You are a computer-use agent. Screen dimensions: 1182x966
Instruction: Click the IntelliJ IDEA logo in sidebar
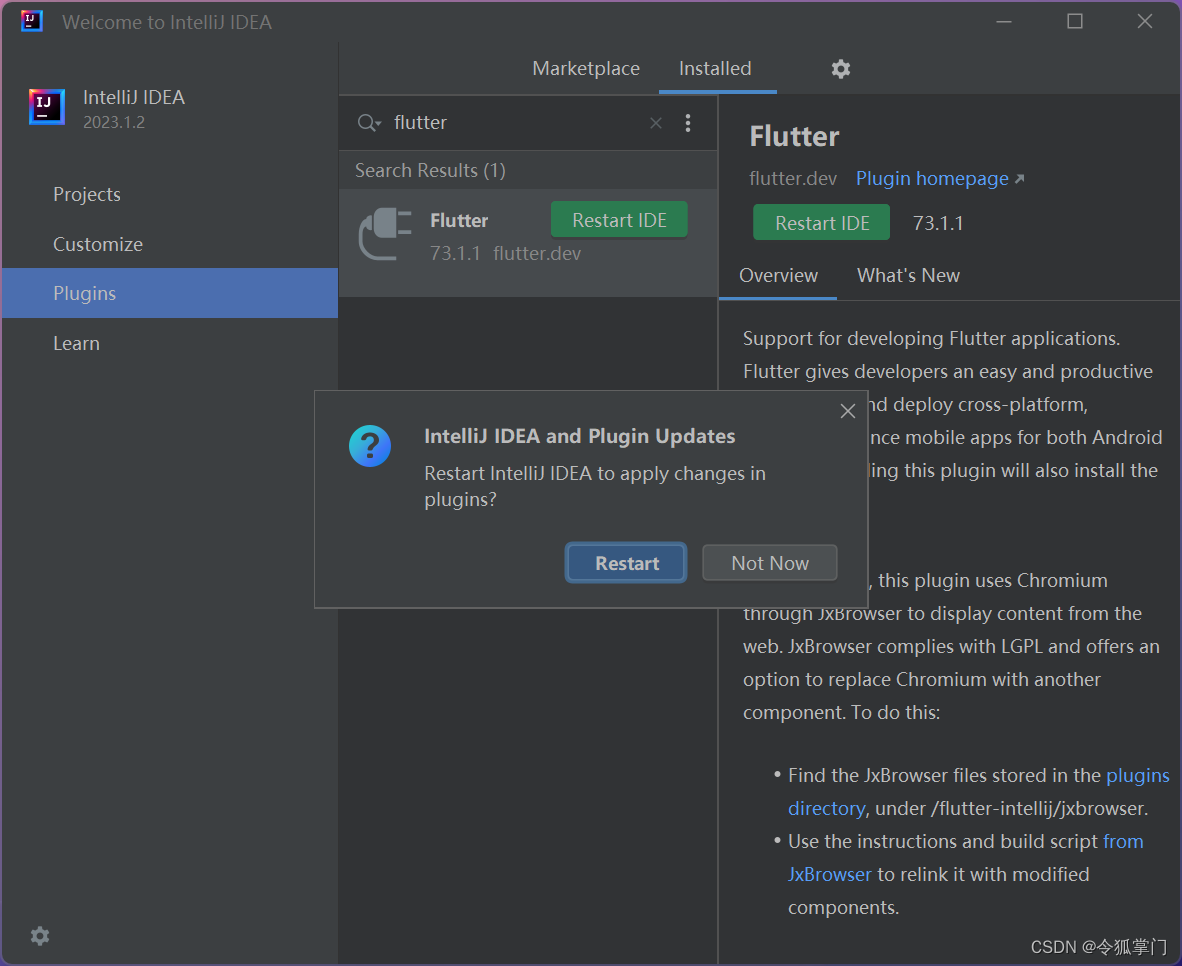(47, 106)
